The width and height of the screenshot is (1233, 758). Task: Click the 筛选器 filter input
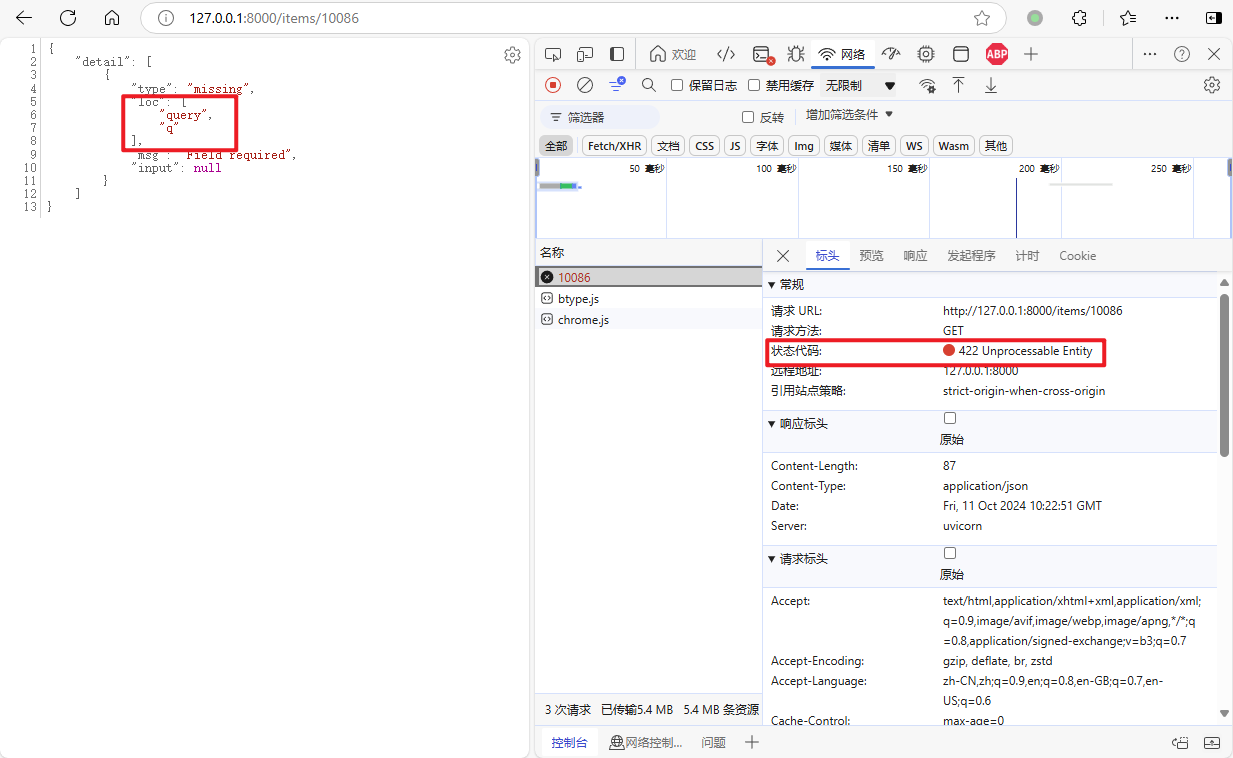pyautogui.click(x=600, y=117)
